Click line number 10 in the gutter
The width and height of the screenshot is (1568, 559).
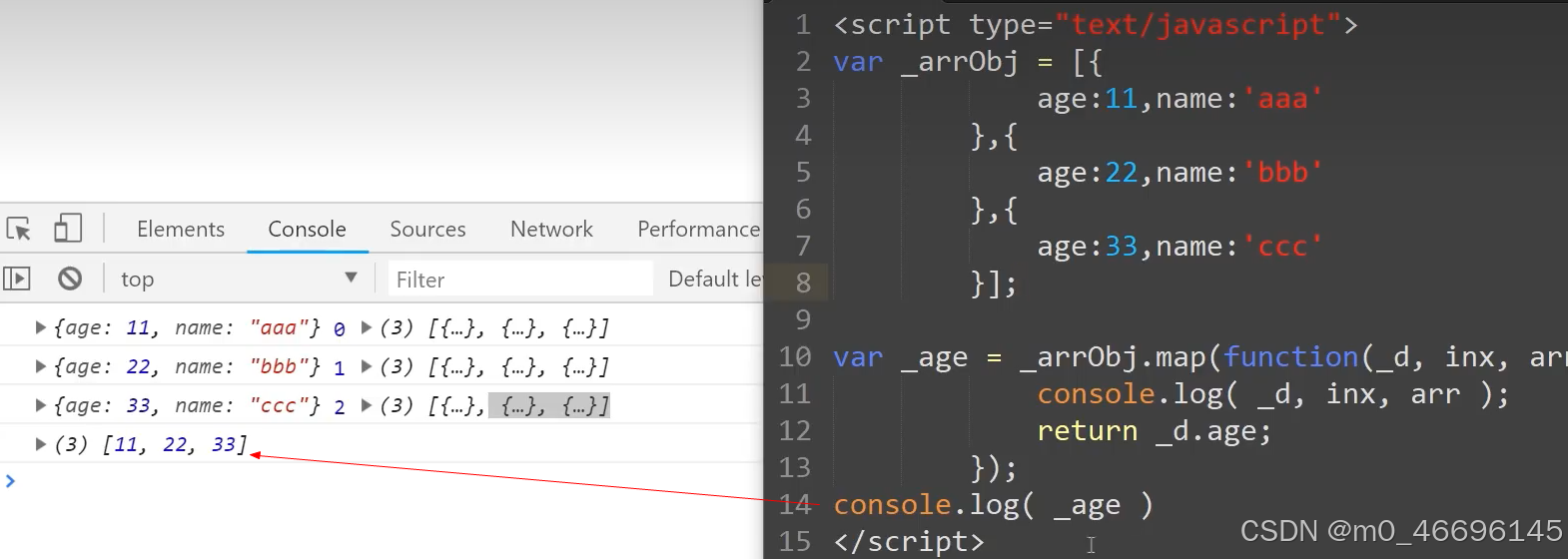(795, 356)
